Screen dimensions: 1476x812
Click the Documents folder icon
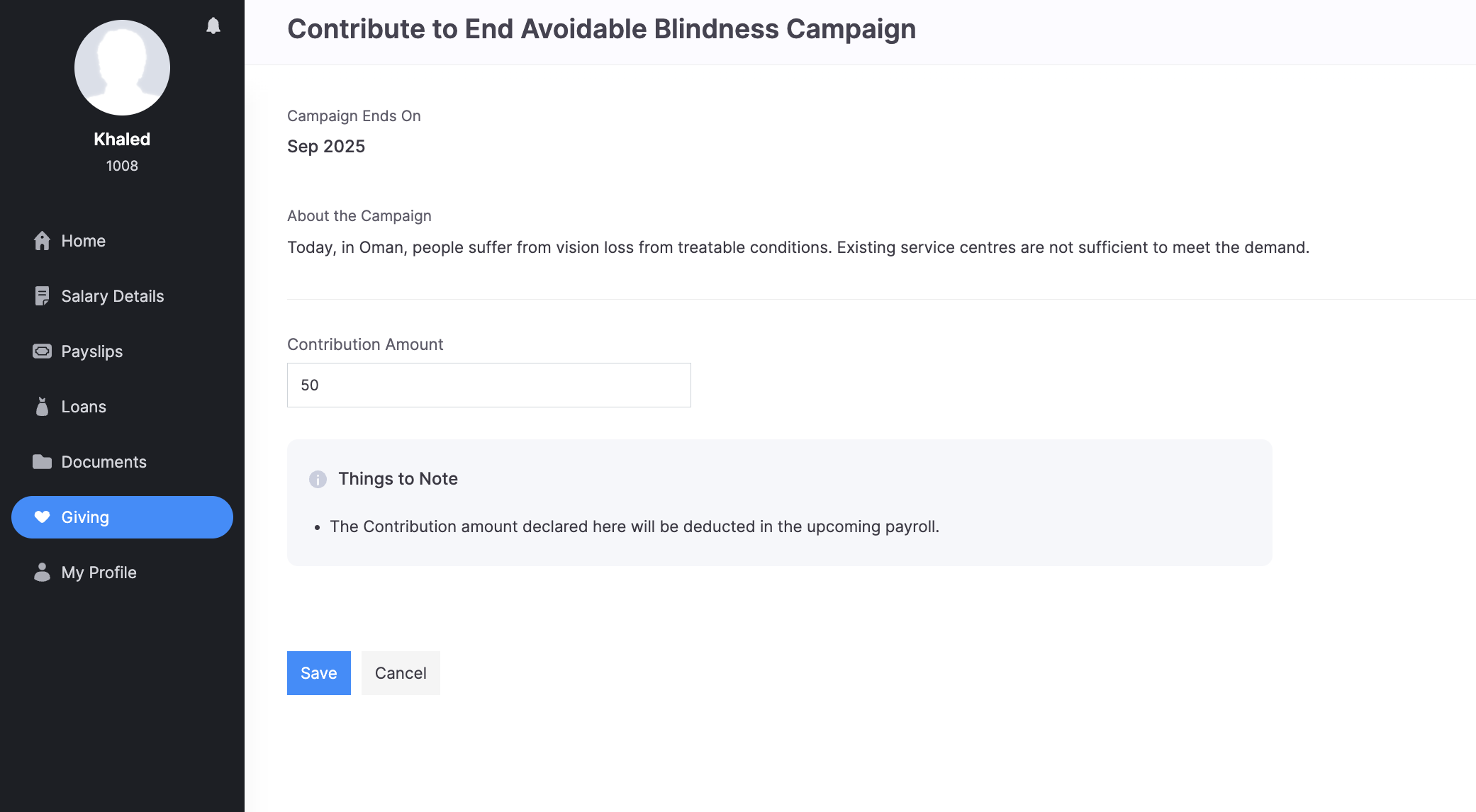pyautogui.click(x=43, y=462)
